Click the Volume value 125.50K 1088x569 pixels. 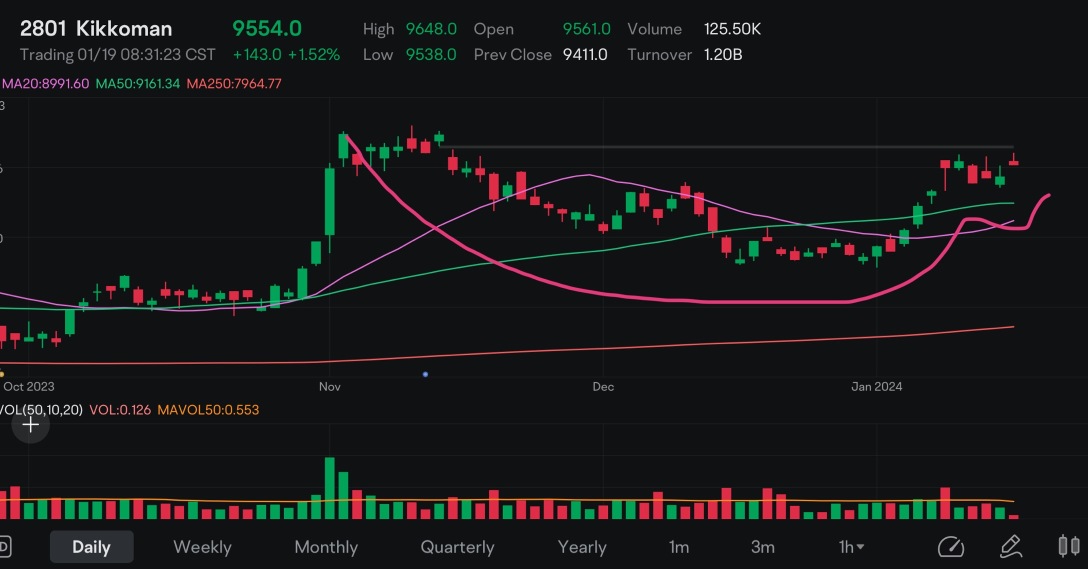732,29
